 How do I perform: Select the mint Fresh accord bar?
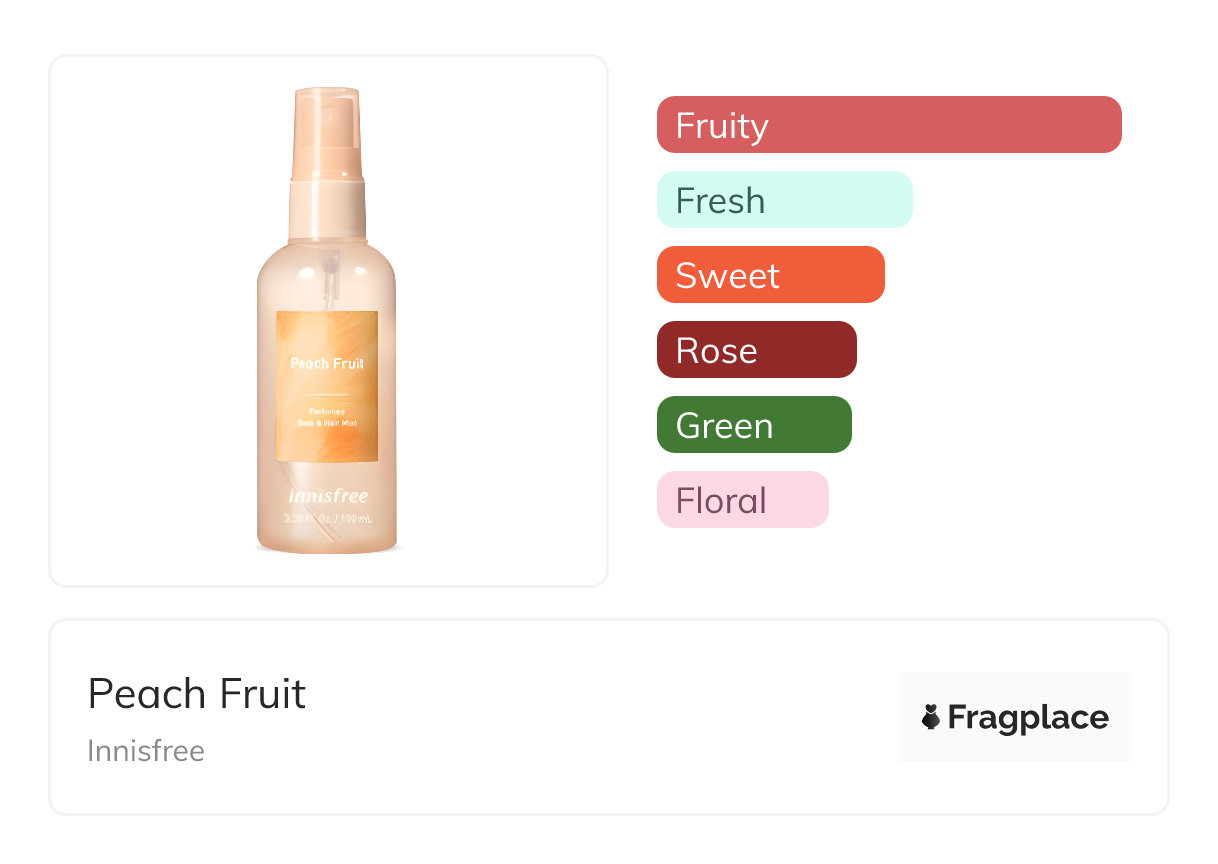tap(784, 200)
